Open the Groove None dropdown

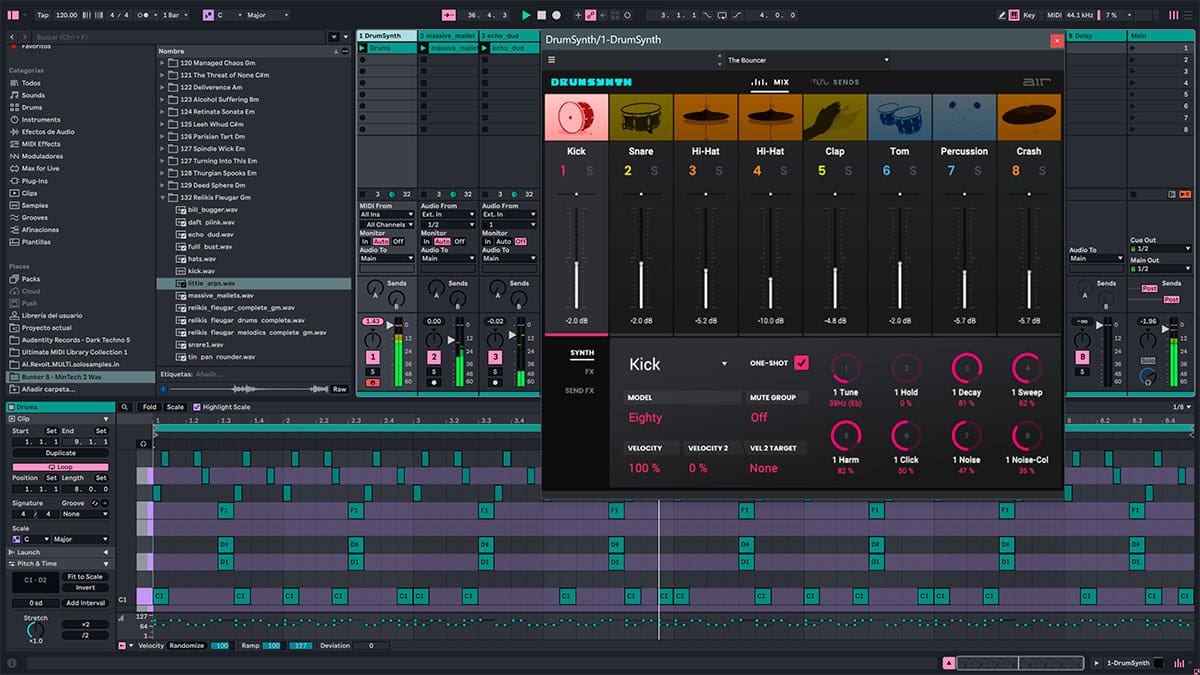[85, 514]
